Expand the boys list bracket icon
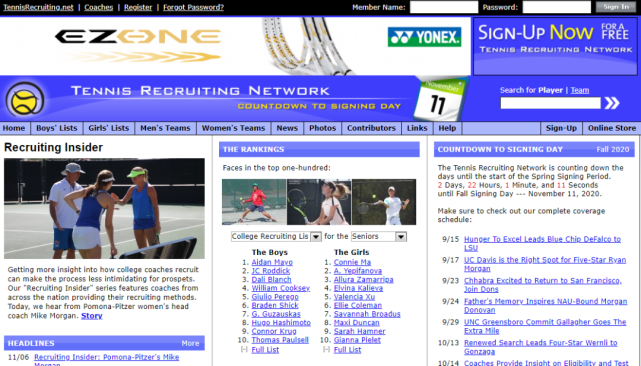Viewport: 641px width, 366px height. click(244, 350)
